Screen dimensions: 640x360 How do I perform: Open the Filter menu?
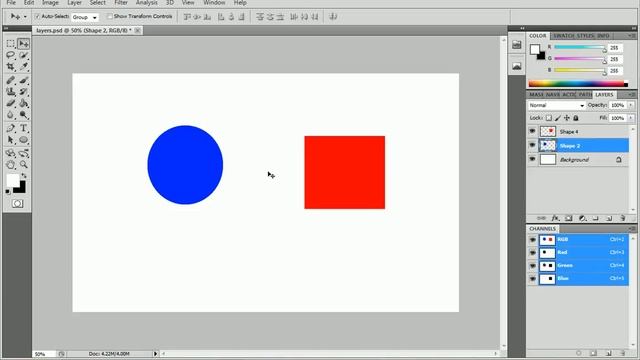click(x=121, y=3)
